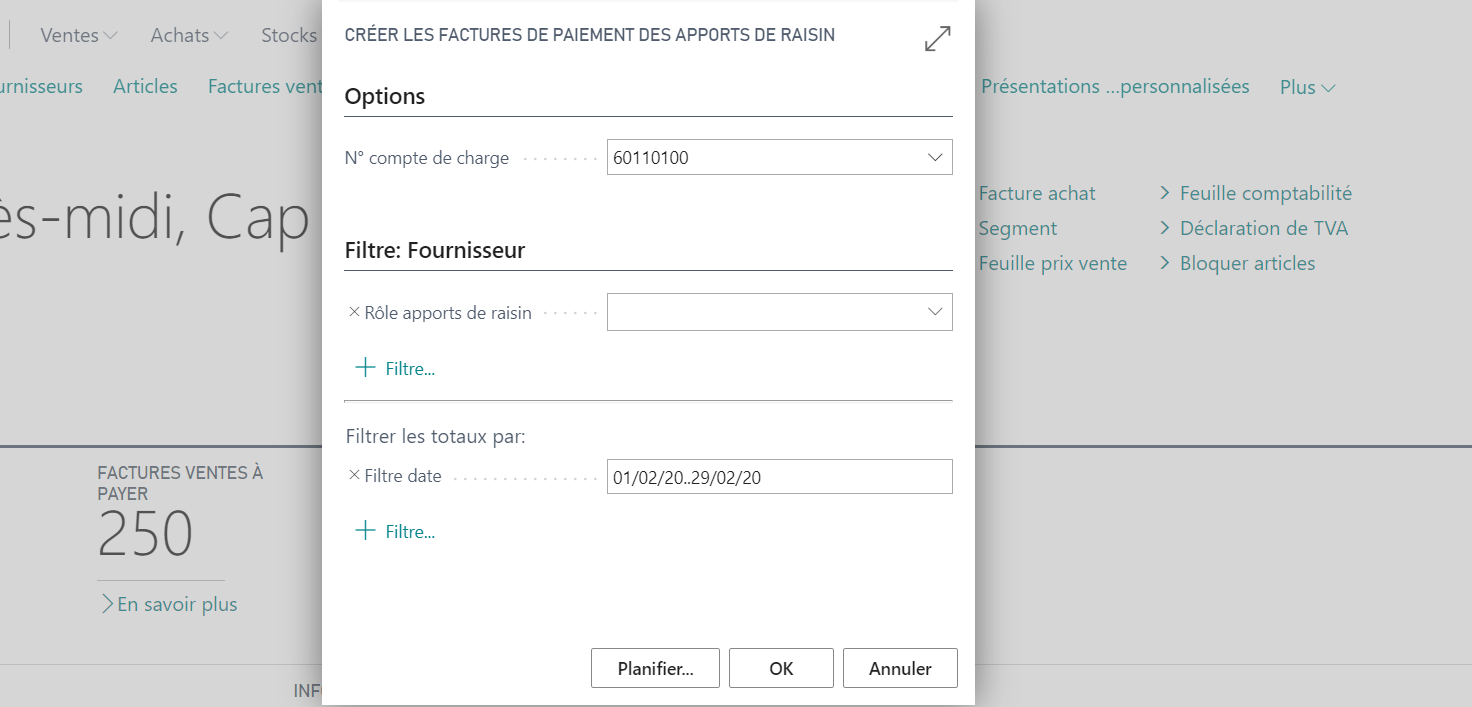Click the Filtre: Fournisseur heading

point(435,250)
